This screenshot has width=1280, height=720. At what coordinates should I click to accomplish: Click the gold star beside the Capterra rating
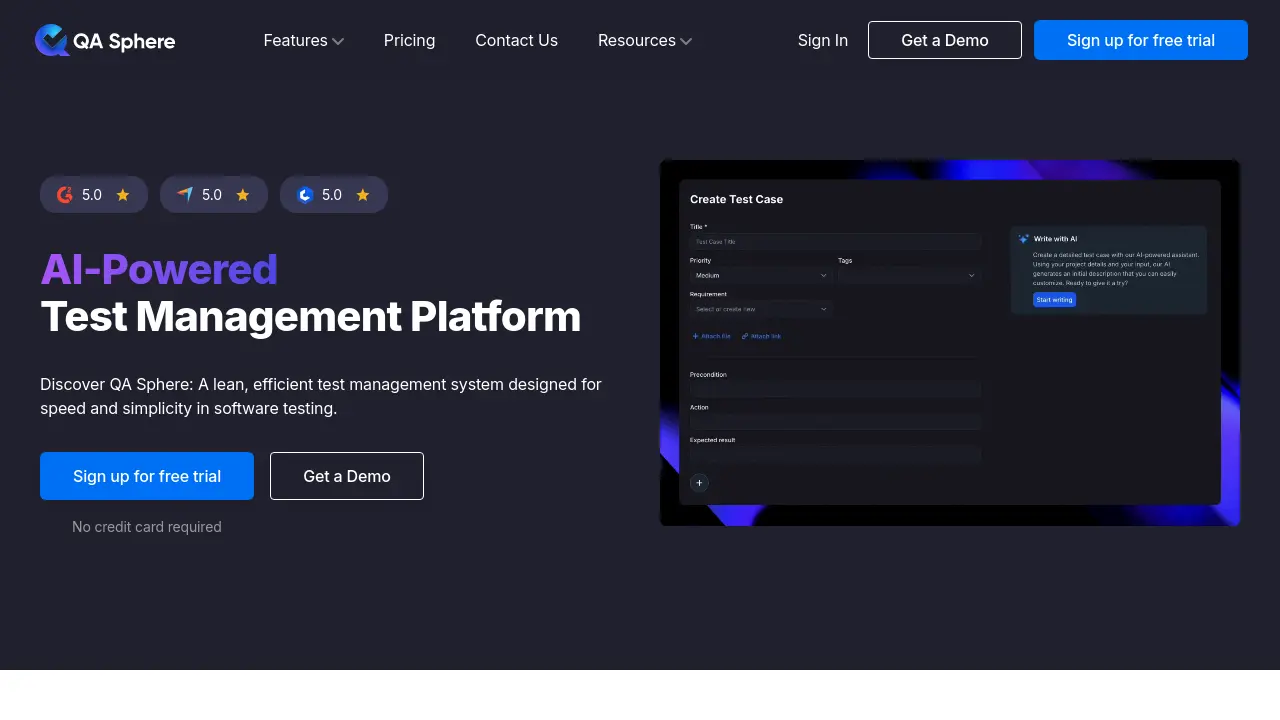(243, 195)
